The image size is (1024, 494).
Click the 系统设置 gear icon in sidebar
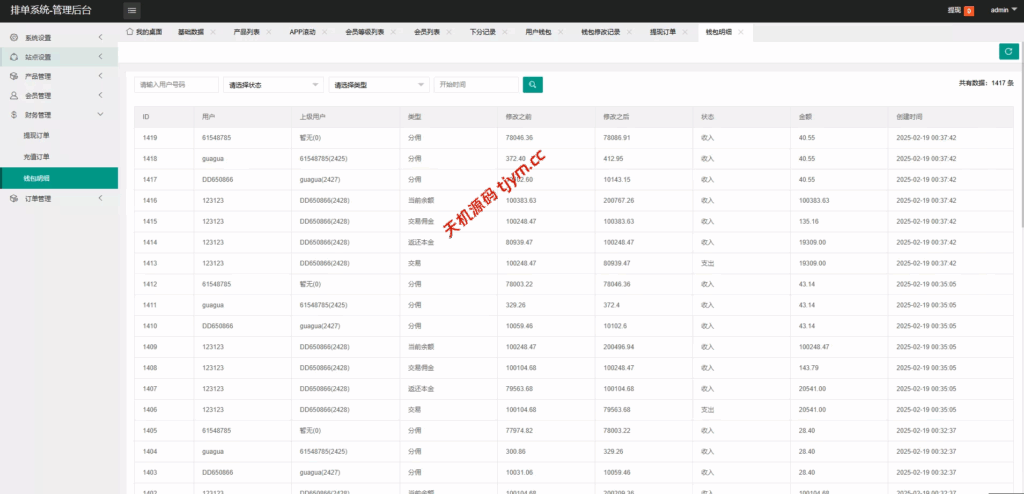point(14,38)
